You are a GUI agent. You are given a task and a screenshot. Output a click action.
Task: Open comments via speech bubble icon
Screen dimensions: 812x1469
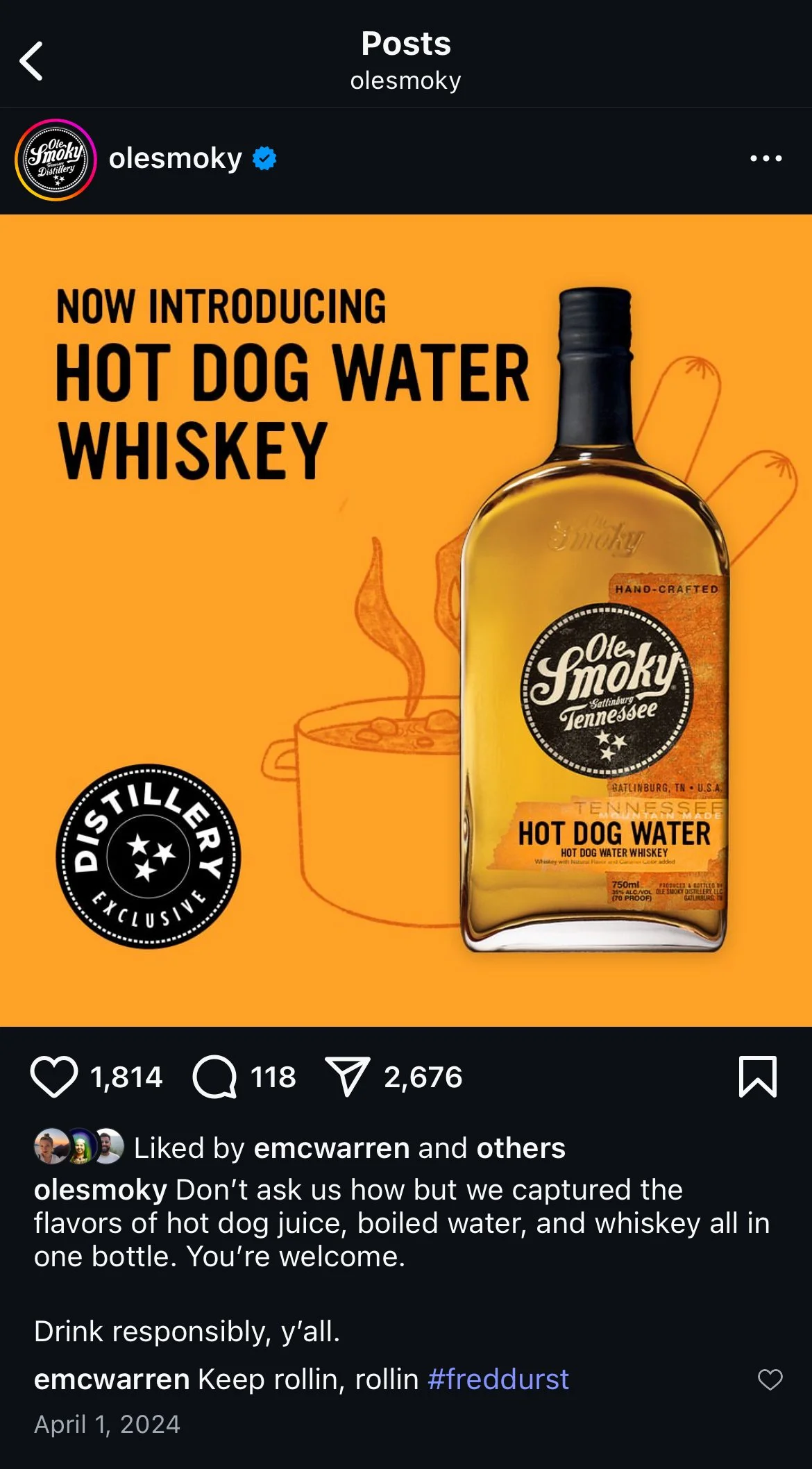[x=215, y=1077]
